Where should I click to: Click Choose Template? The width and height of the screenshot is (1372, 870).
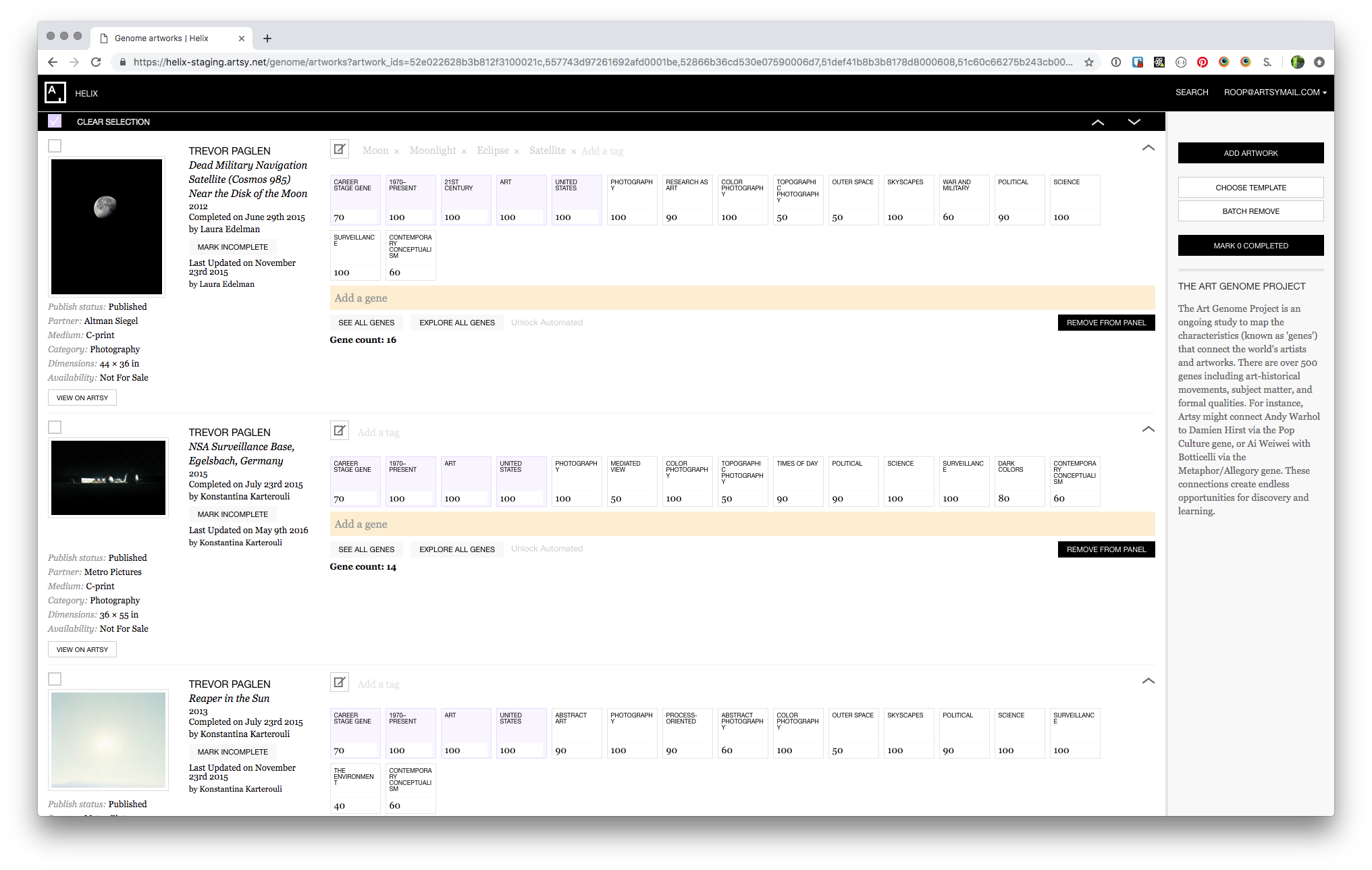pyautogui.click(x=1250, y=188)
